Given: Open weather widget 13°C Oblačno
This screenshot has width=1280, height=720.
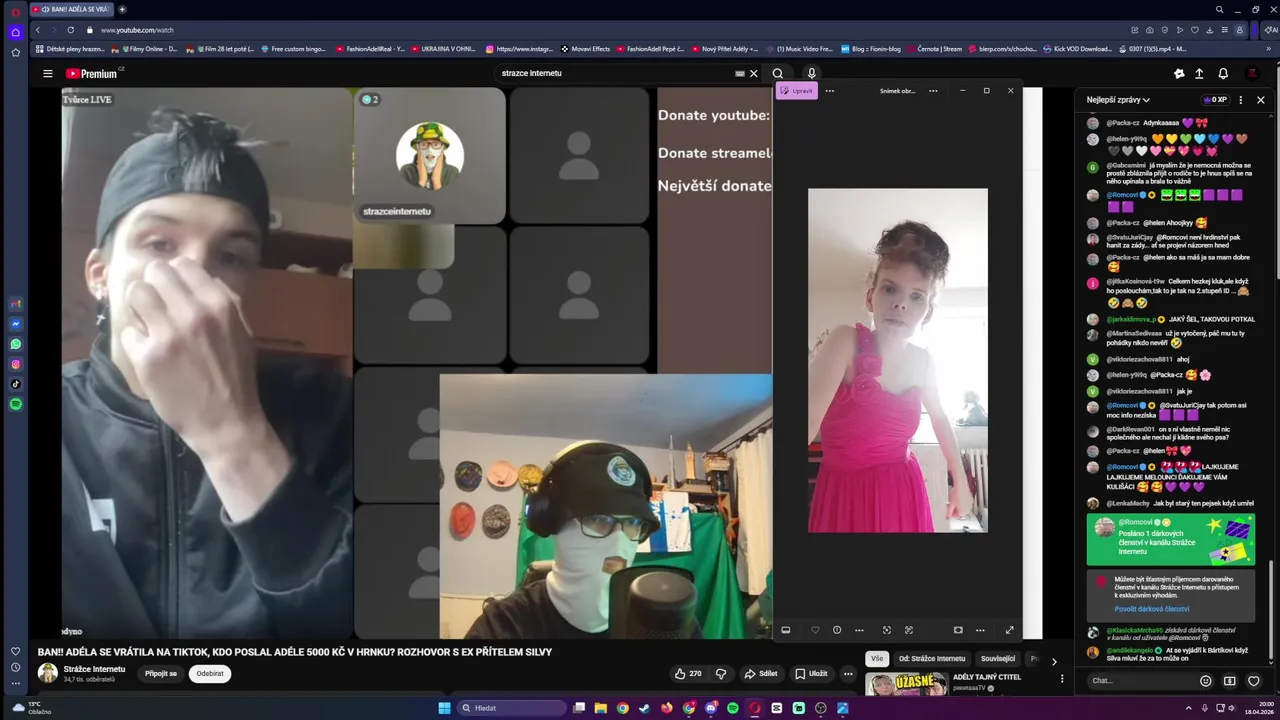Looking at the screenshot, I should coord(32,708).
